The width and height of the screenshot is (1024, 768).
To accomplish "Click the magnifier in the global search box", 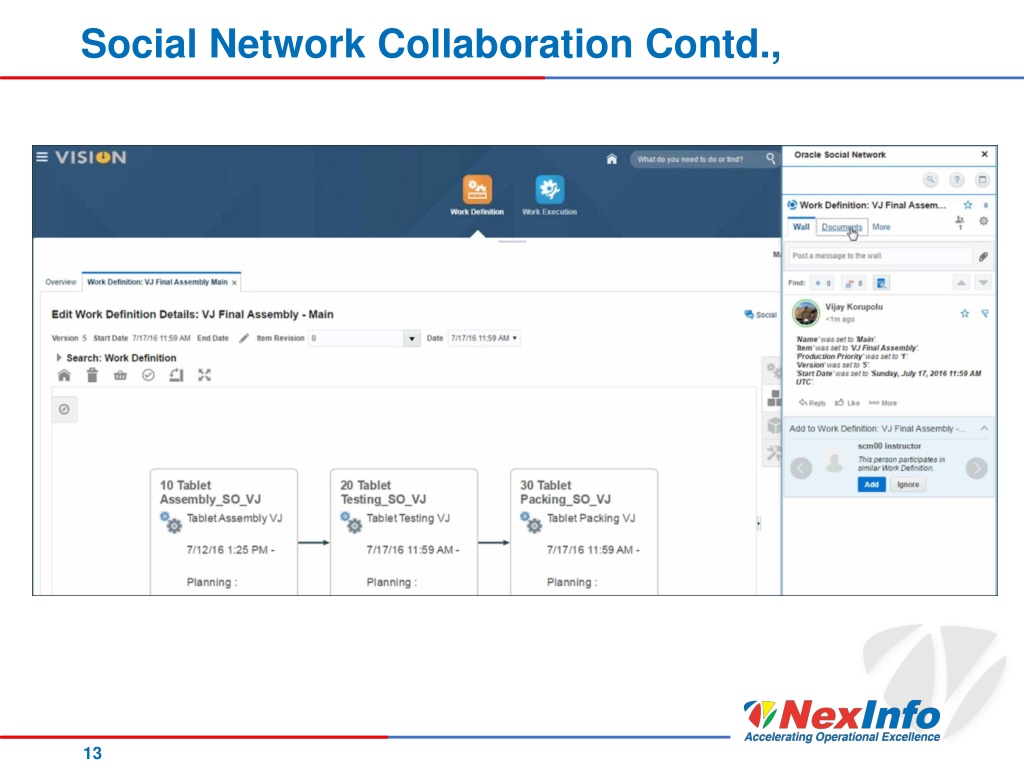I will [x=771, y=158].
